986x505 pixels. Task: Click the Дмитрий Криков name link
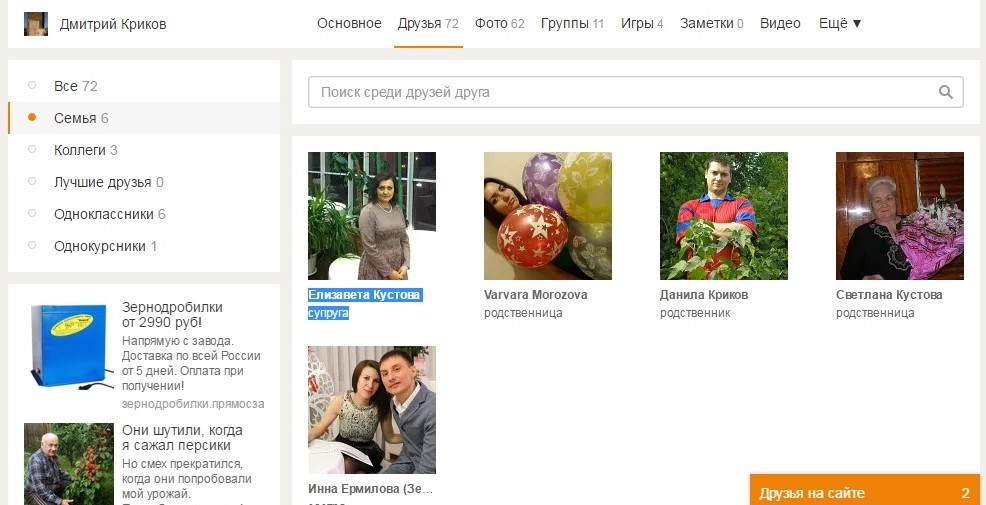tap(113, 25)
